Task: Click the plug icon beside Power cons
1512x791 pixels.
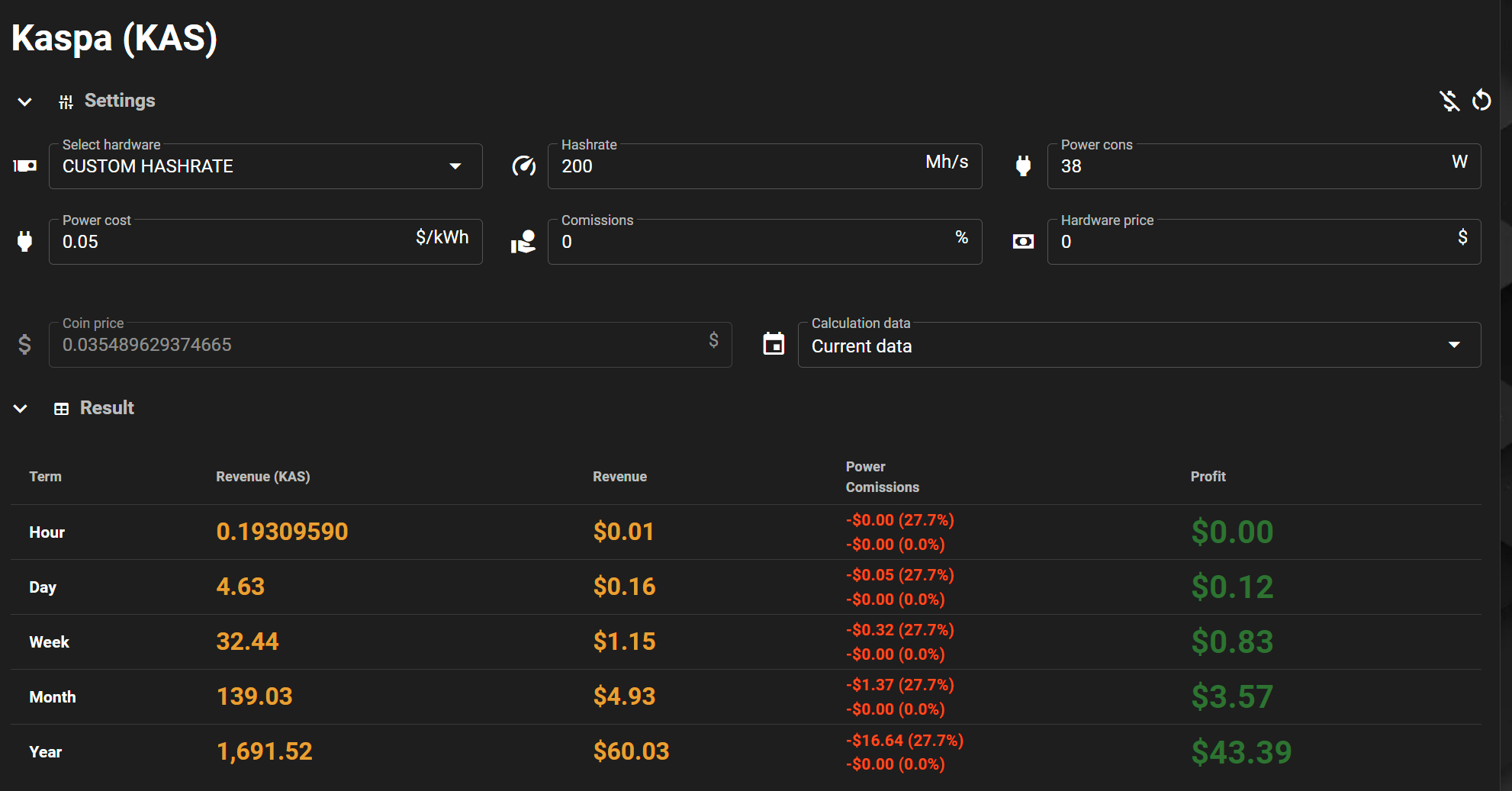Action: click(1023, 166)
